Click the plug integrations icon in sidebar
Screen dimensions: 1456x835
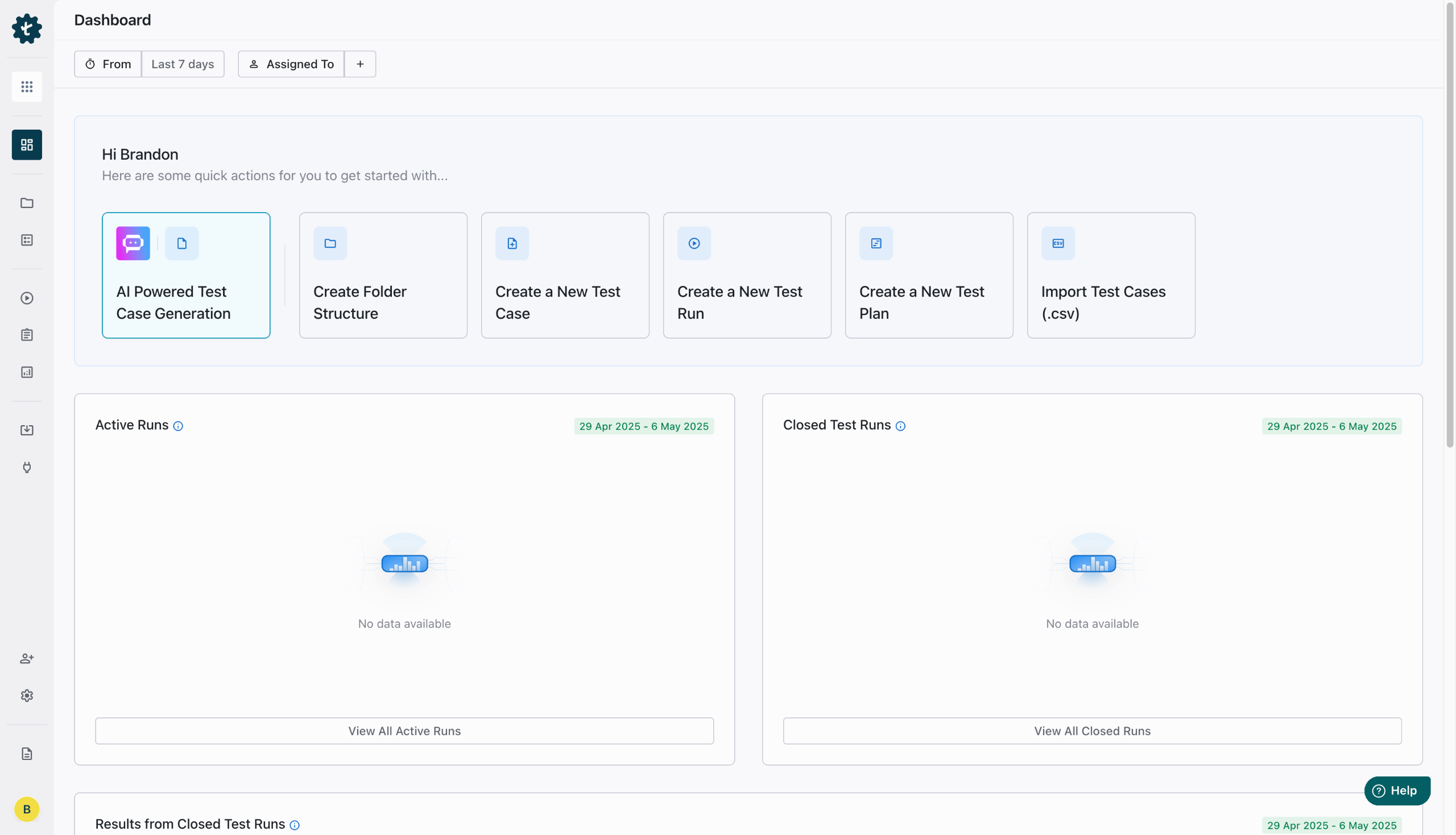tap(27, 467)
